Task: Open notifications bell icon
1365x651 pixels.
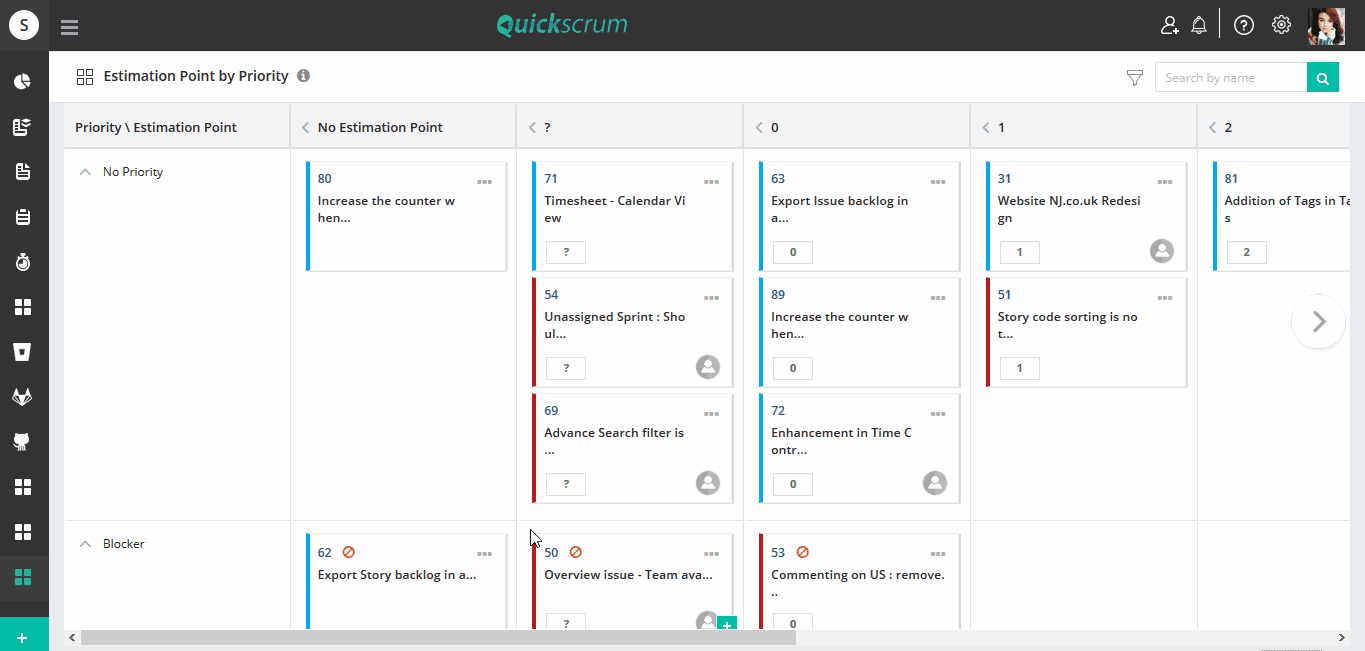Action: coord(1199,24)
